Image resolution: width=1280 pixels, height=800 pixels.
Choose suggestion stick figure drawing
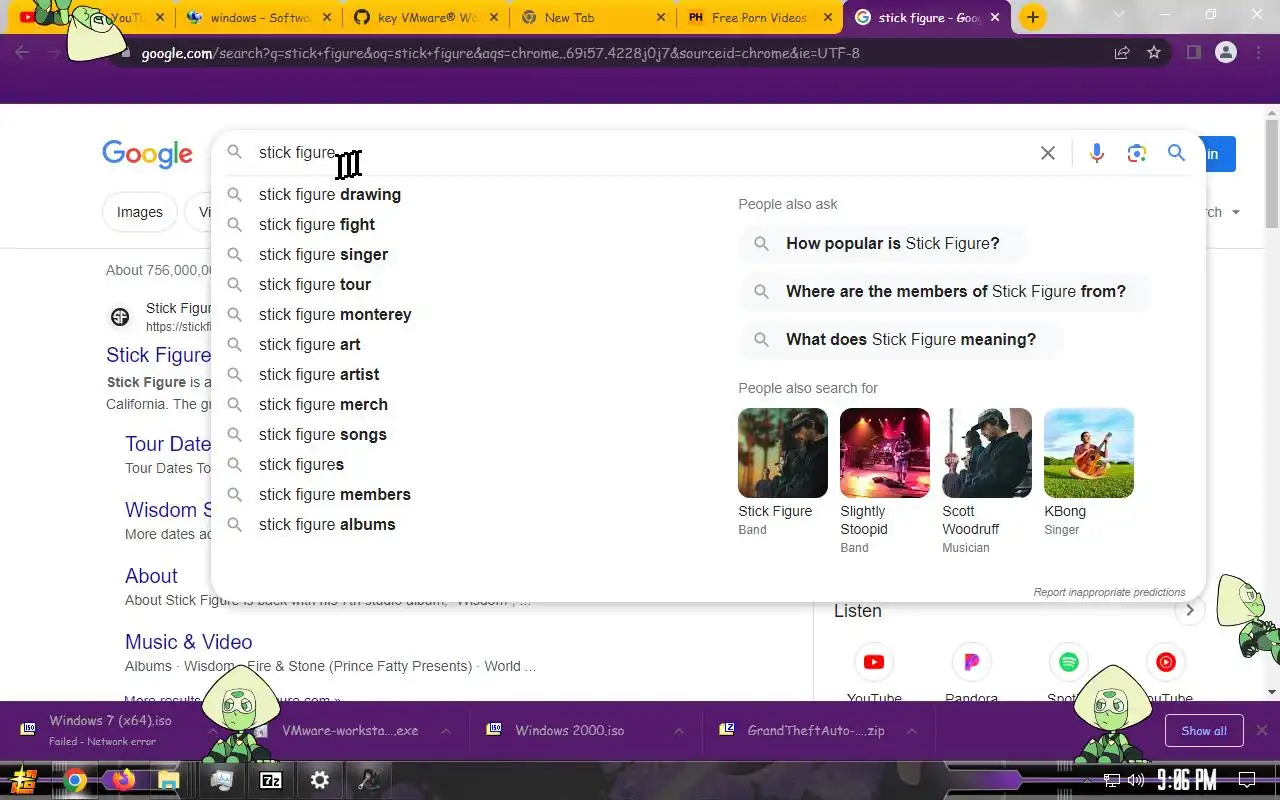(x=330, y=194)
